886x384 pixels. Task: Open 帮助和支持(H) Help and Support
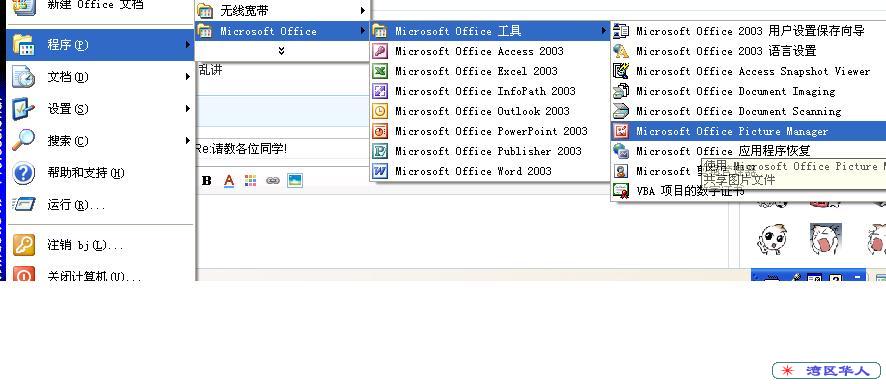[101, 173]
